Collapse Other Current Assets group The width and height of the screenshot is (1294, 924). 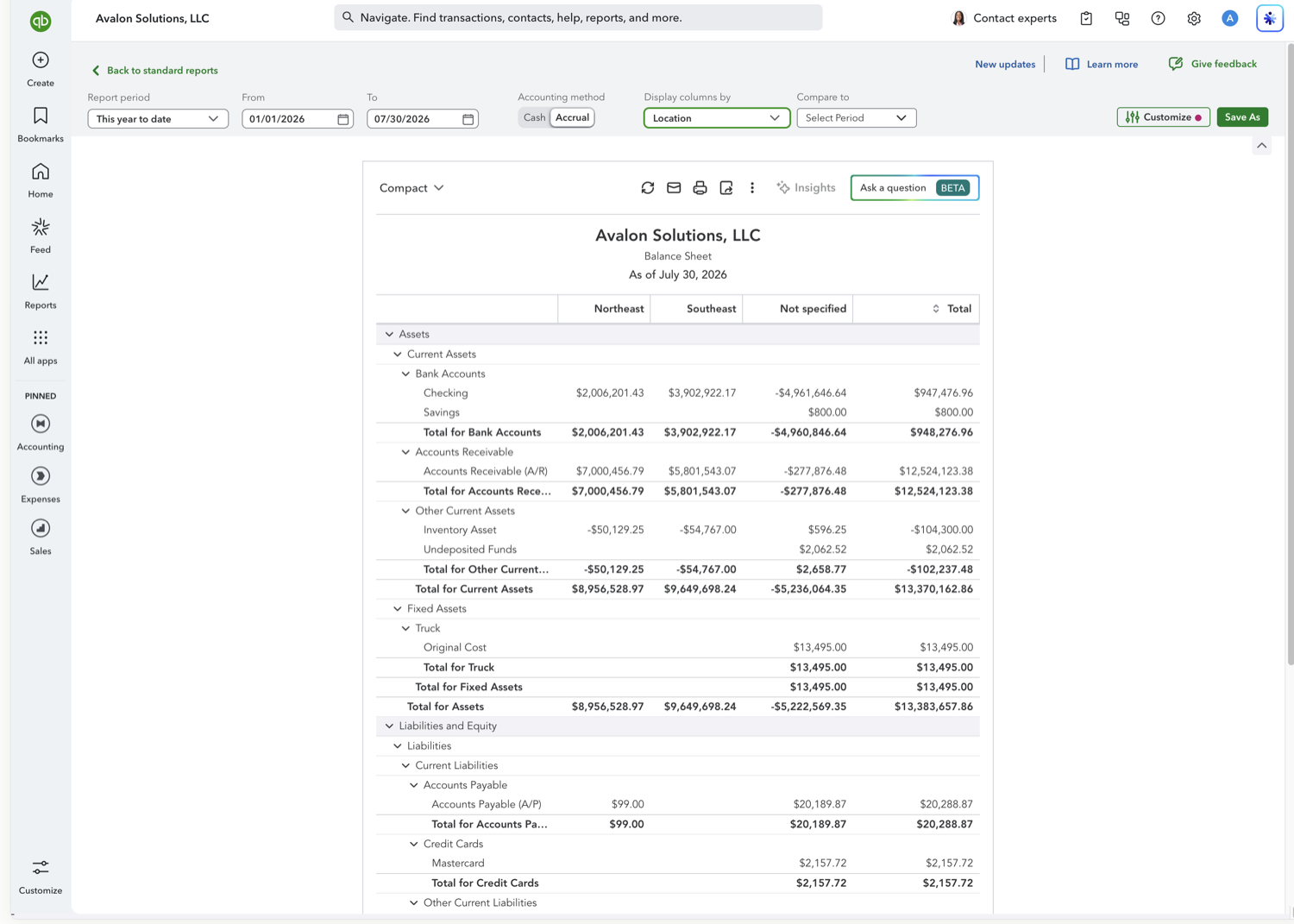[x=405, y=511]
